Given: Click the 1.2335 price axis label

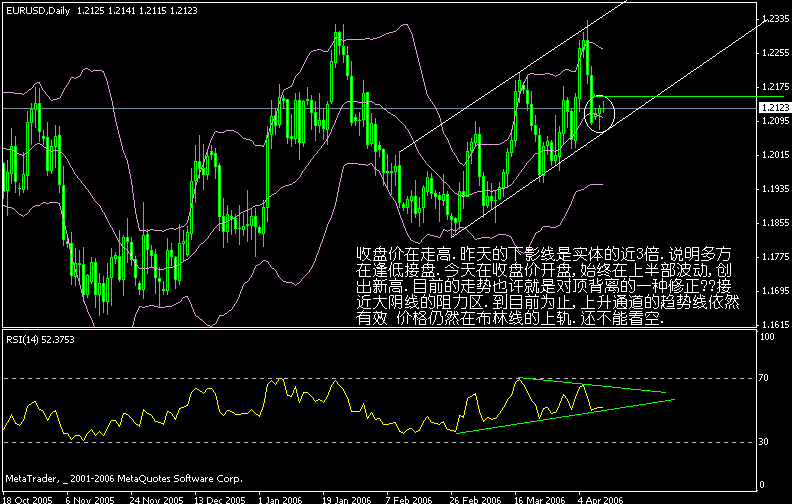Looking at the screenshot, I should click(x=775, y=19).
